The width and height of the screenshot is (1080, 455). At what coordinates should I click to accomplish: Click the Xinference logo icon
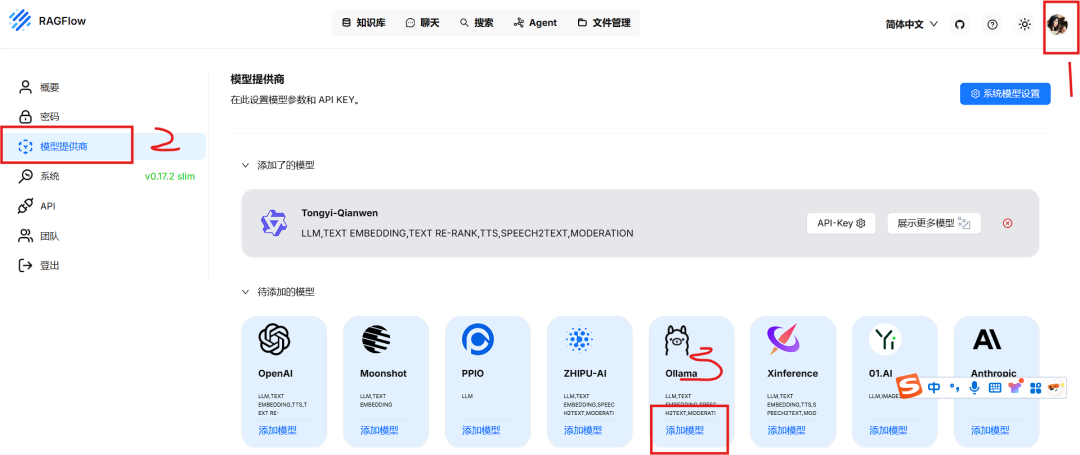tap(782, 339)
